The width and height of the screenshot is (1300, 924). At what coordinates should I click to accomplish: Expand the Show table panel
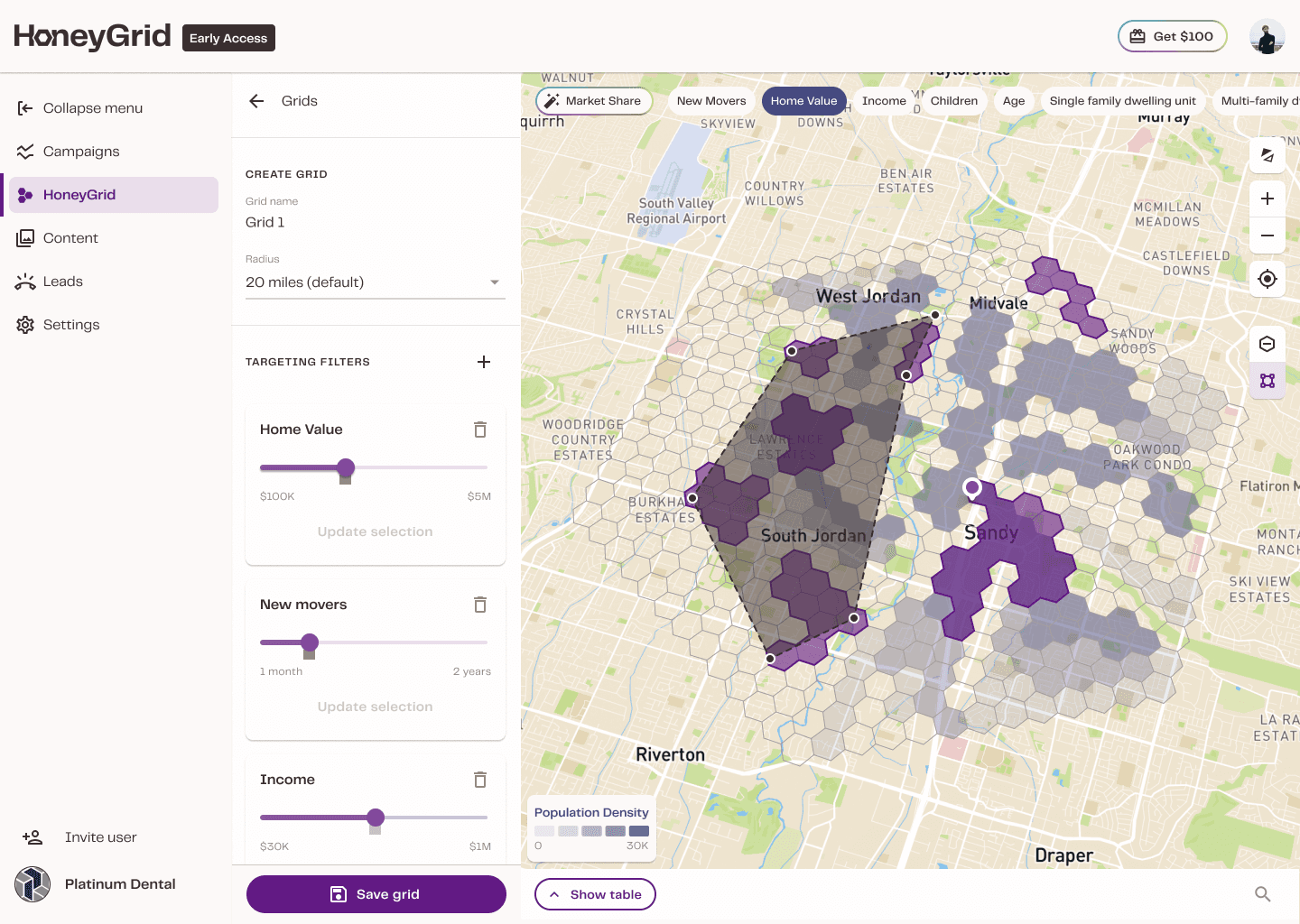click(x=595, y=894)
